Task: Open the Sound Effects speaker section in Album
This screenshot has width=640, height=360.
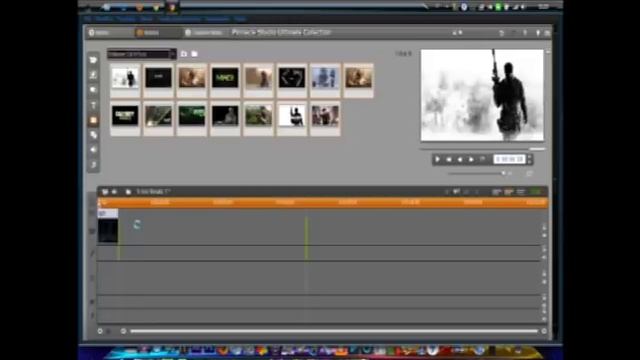Action: click(93, 150)
